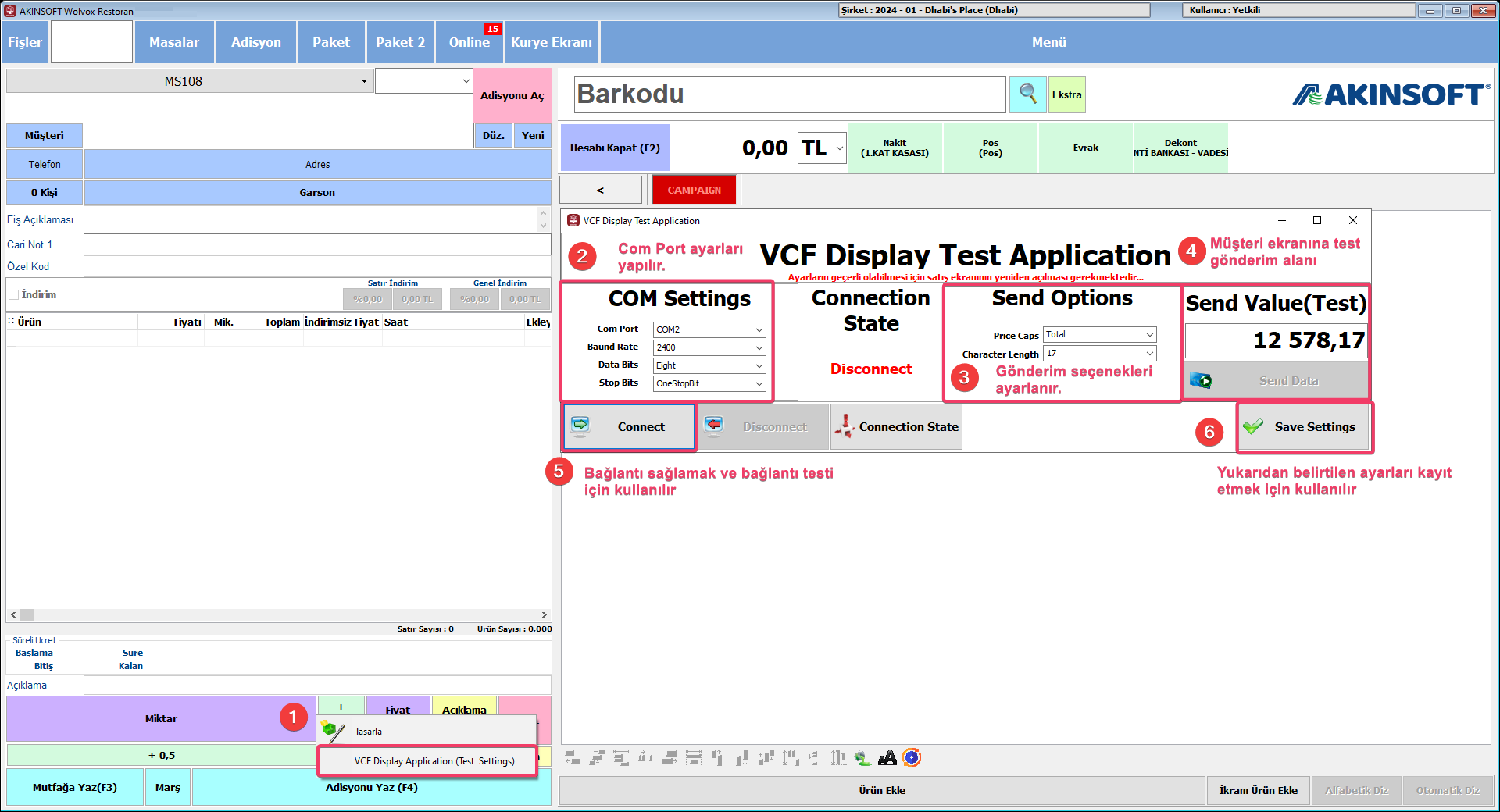Click the back arrow < button
The image size is (1500, 812).
600,190
